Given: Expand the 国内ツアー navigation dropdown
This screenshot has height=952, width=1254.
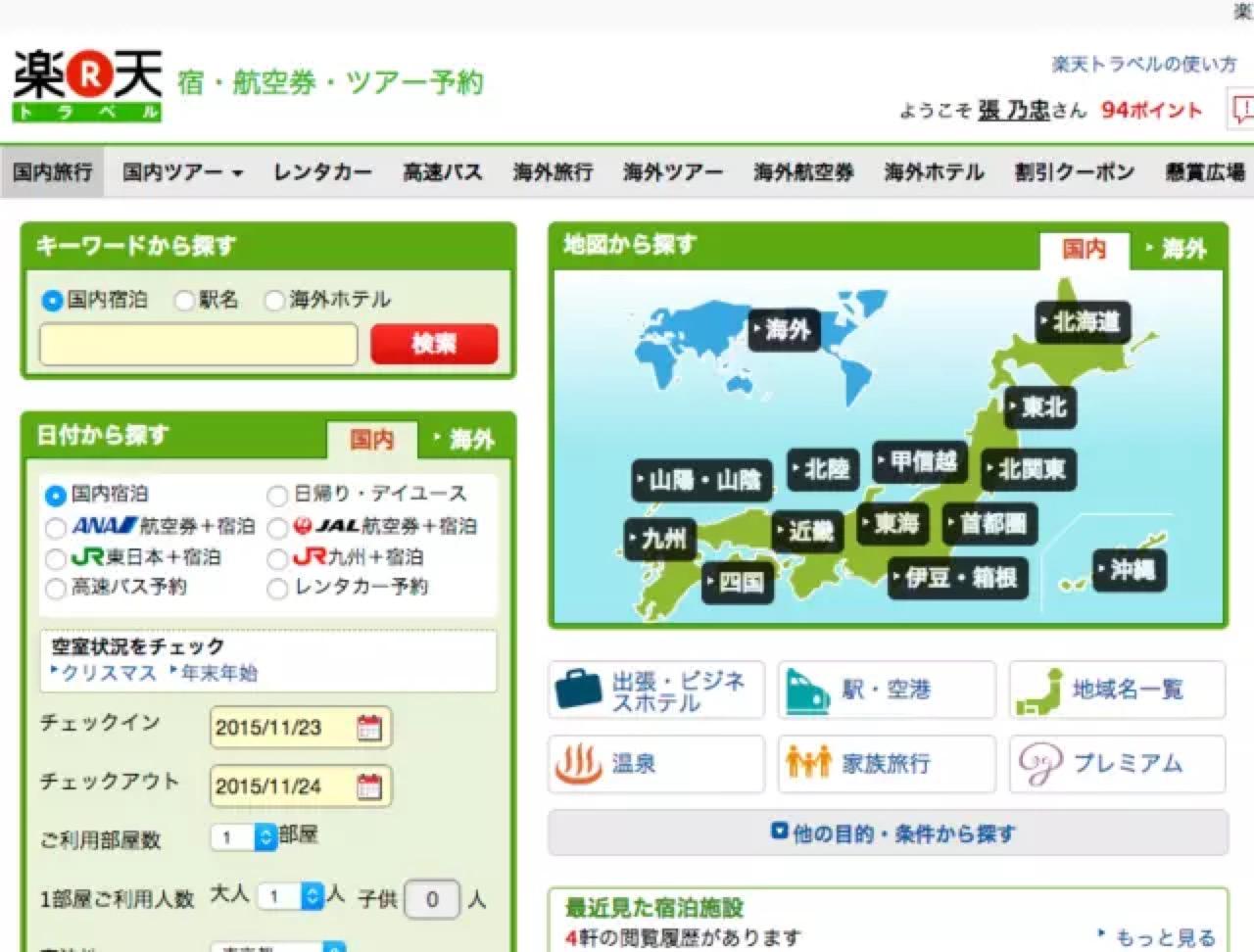Looking at the screenshot, I should point(181,171).
